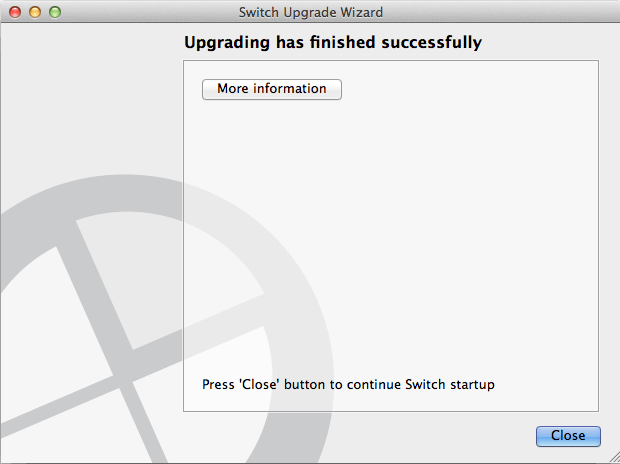The width and height of the screenshot is (620, 464).
Task: Show upgrade details via More information
Action: (272, 89)
